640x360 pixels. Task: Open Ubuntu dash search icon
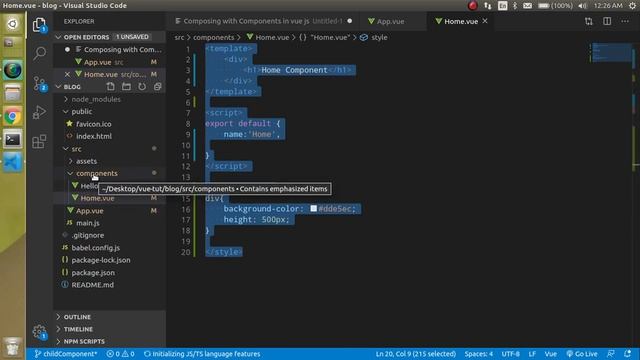click(x=12, y=24)
